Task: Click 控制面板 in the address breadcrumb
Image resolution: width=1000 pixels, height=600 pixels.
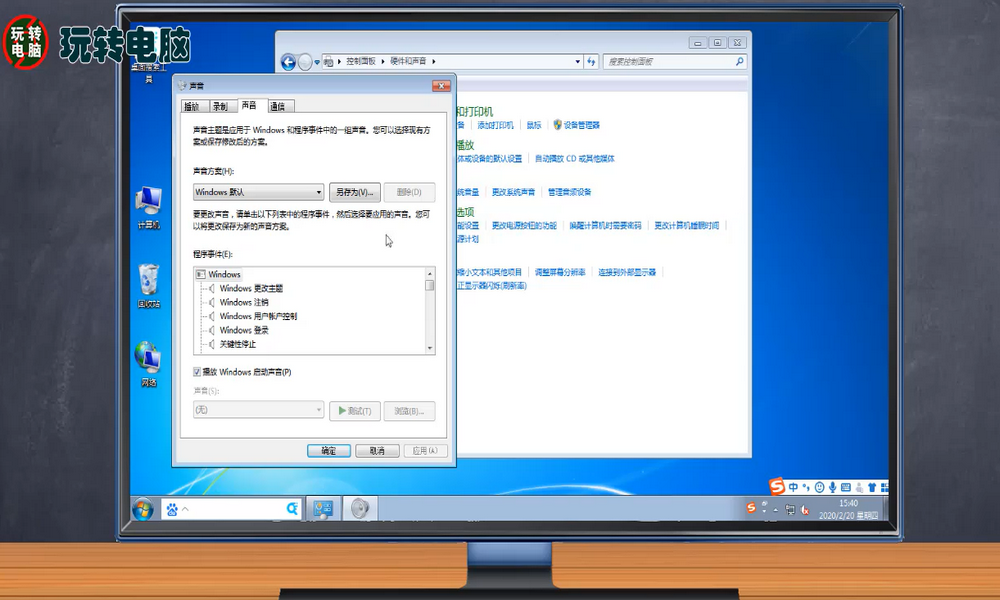Action: 360,61
